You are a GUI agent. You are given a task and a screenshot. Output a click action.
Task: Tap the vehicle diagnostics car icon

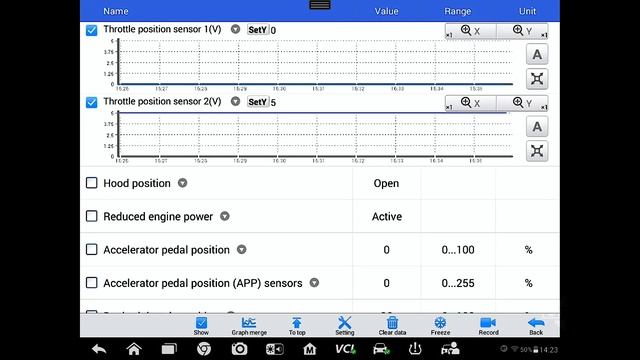pyautogui.click(x=381, y=349)
